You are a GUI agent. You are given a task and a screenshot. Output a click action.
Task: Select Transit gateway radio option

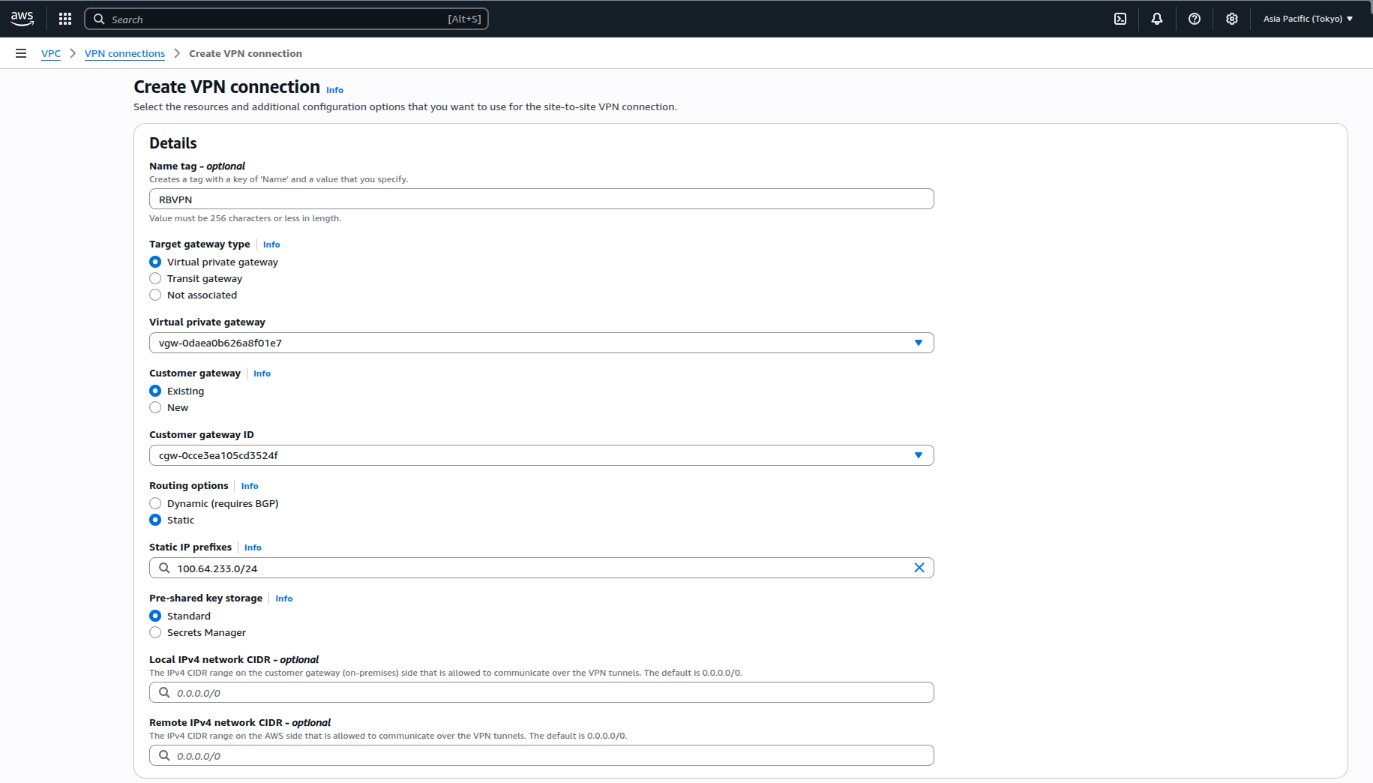pyautogui.click(x=155, y=279)
